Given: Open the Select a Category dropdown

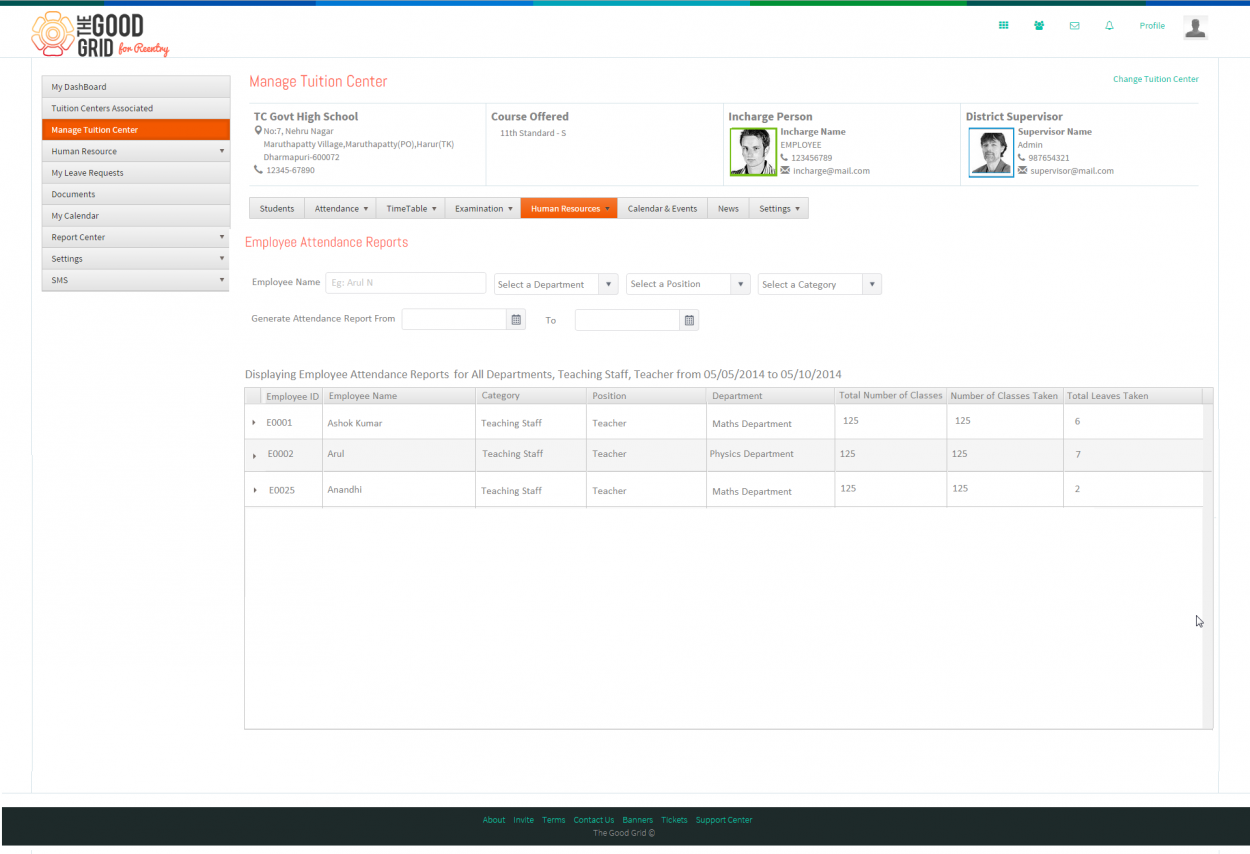Looking at the screenshot, I should click(820, 285).
